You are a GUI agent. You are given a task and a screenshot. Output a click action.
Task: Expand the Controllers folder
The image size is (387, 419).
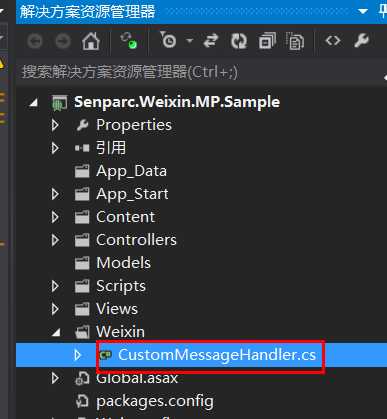[55, 240]
